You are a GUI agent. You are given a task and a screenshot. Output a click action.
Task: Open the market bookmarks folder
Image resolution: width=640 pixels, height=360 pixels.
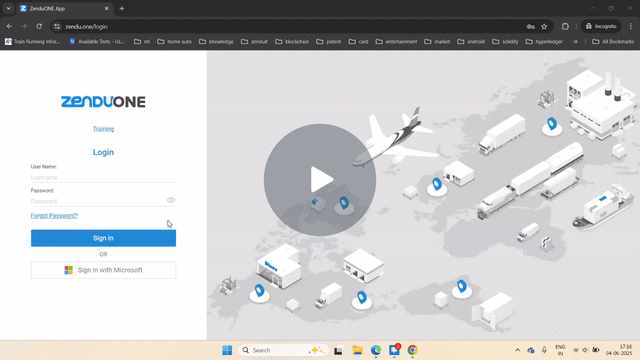click(x=437, y=42)
